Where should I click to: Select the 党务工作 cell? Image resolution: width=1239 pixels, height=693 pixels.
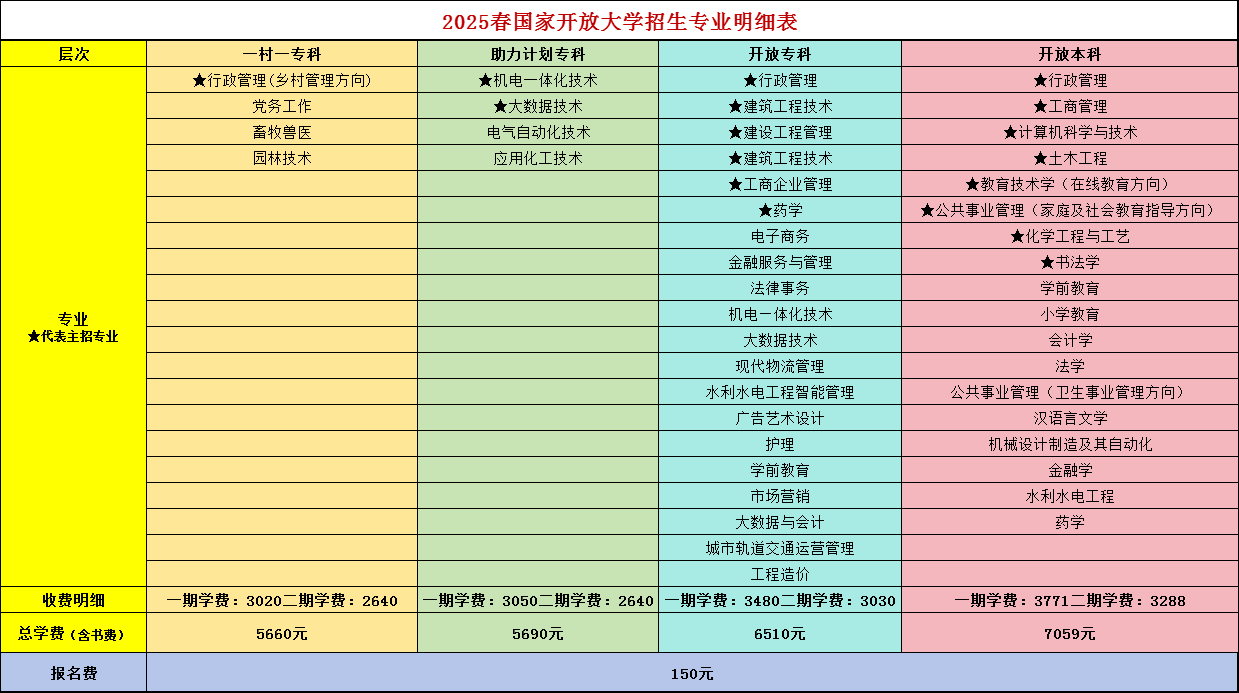tap(282, 106)
